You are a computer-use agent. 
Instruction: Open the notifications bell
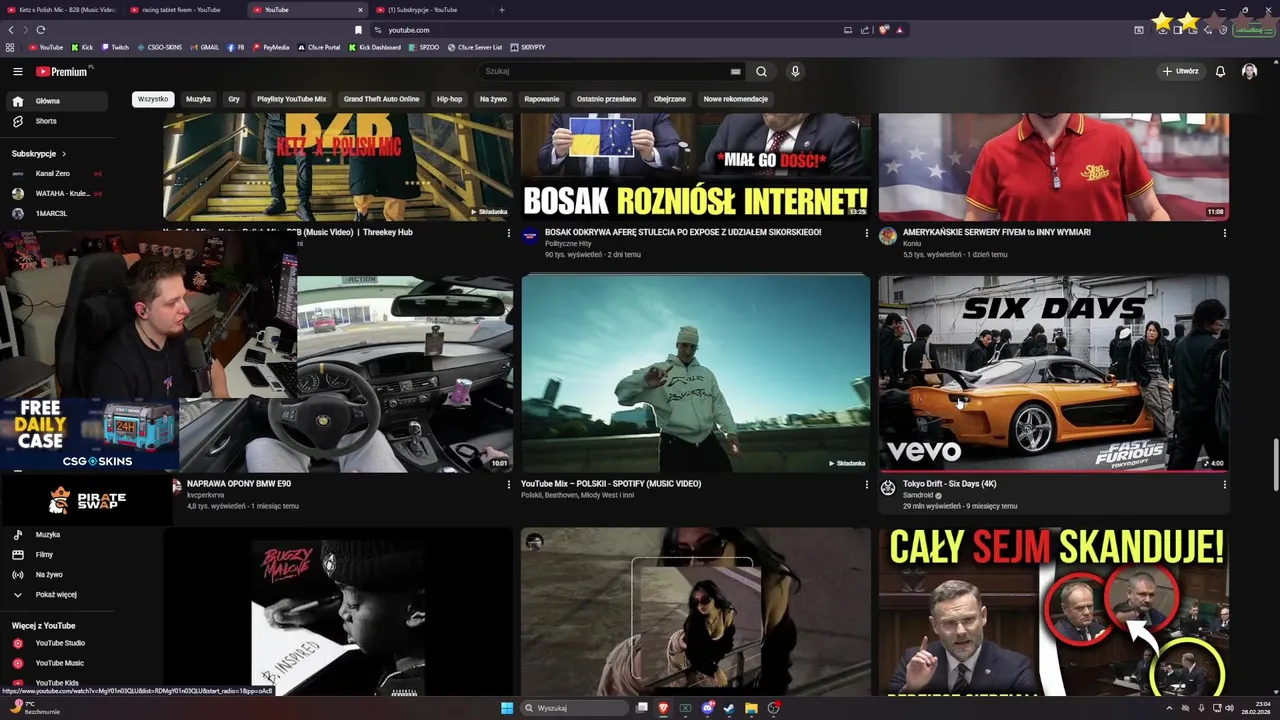tap(1220, 71)
